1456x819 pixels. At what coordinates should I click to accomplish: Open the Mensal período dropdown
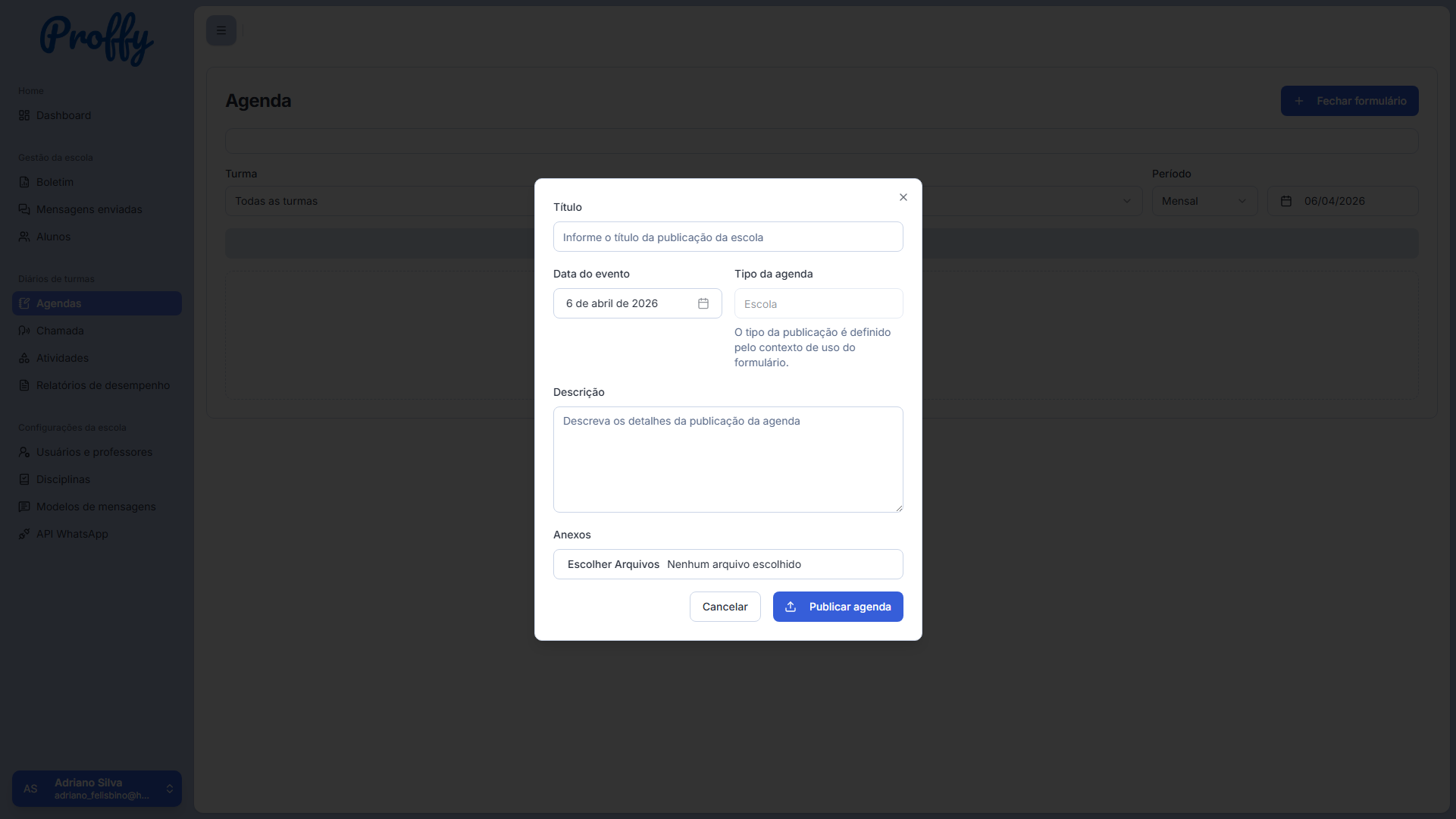point(1204,201)
